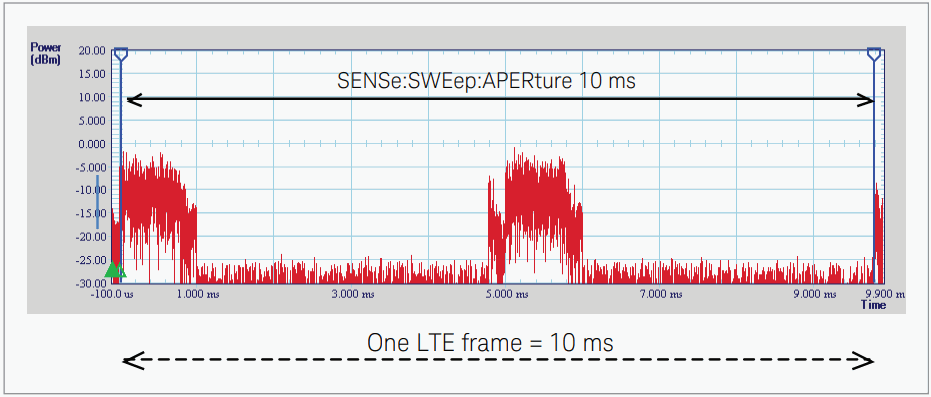Click the blue vertical scale bar

point(98,202)
